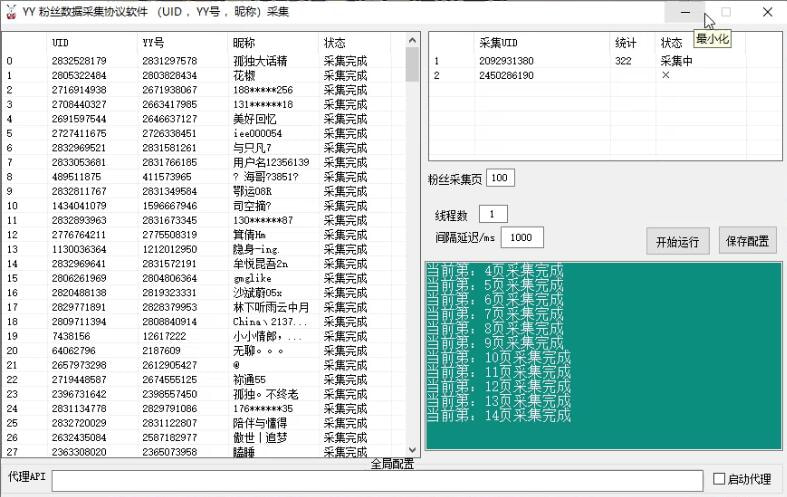Click the 统计 column header
The image size is (787, 497).
coord(625,43)
